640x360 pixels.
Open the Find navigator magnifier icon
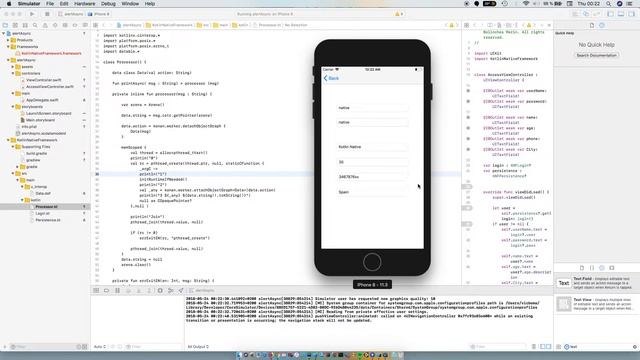coord(35,25)
